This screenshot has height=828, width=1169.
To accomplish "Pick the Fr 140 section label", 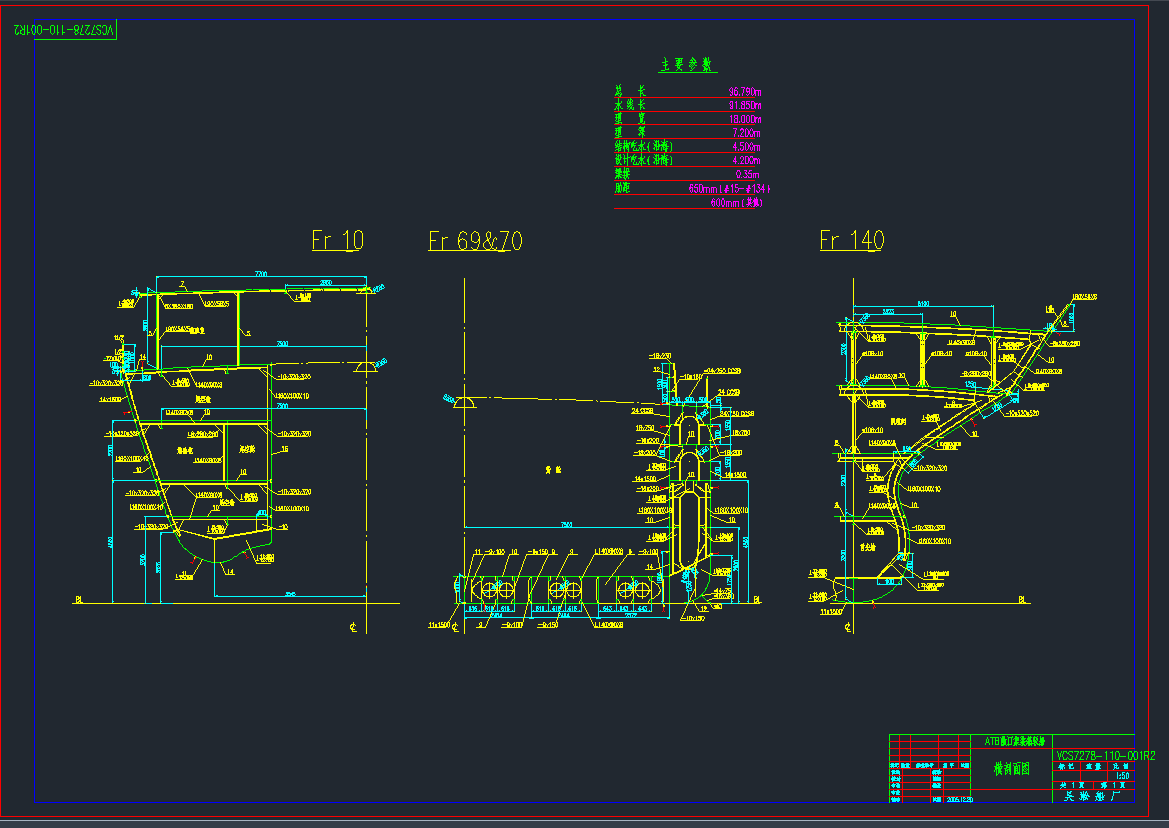I will (x=851, y=241).
